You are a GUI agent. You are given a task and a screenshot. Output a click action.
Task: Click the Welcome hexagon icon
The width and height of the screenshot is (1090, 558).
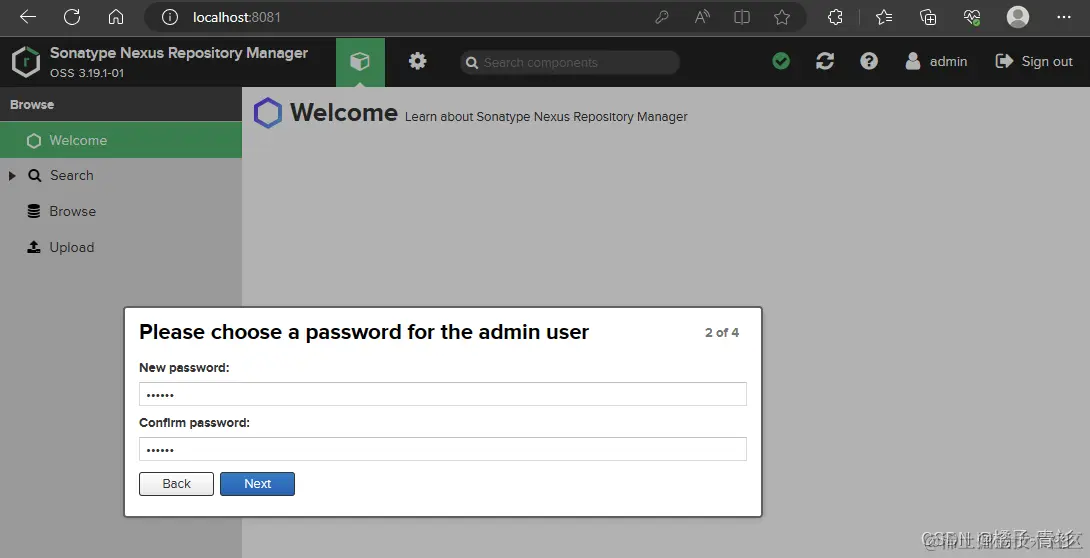268,113
